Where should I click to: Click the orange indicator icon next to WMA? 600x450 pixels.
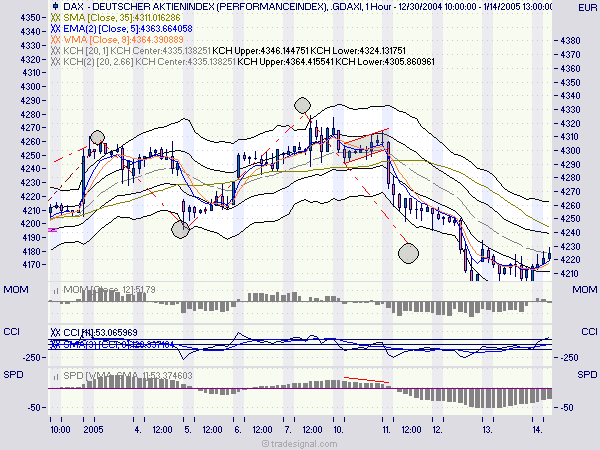pos(55,39)
